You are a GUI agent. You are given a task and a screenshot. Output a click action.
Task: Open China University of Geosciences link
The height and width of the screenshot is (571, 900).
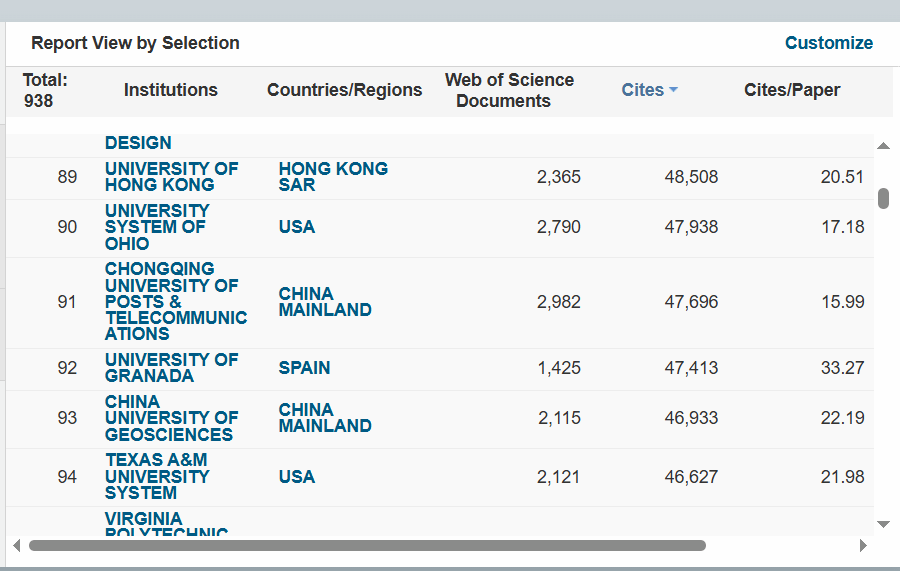(x=171, y=418)
